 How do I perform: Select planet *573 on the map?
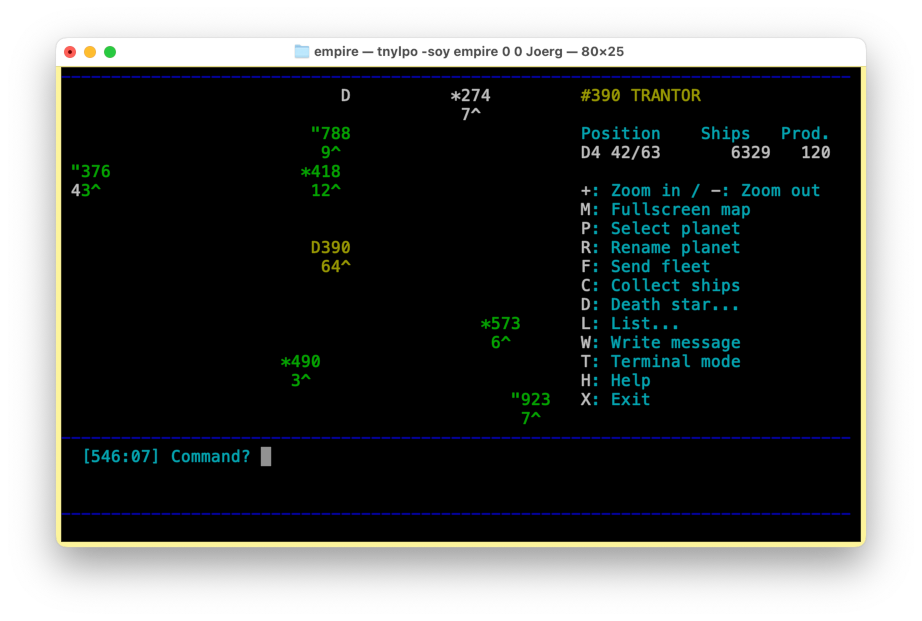(x=500, y=323)
